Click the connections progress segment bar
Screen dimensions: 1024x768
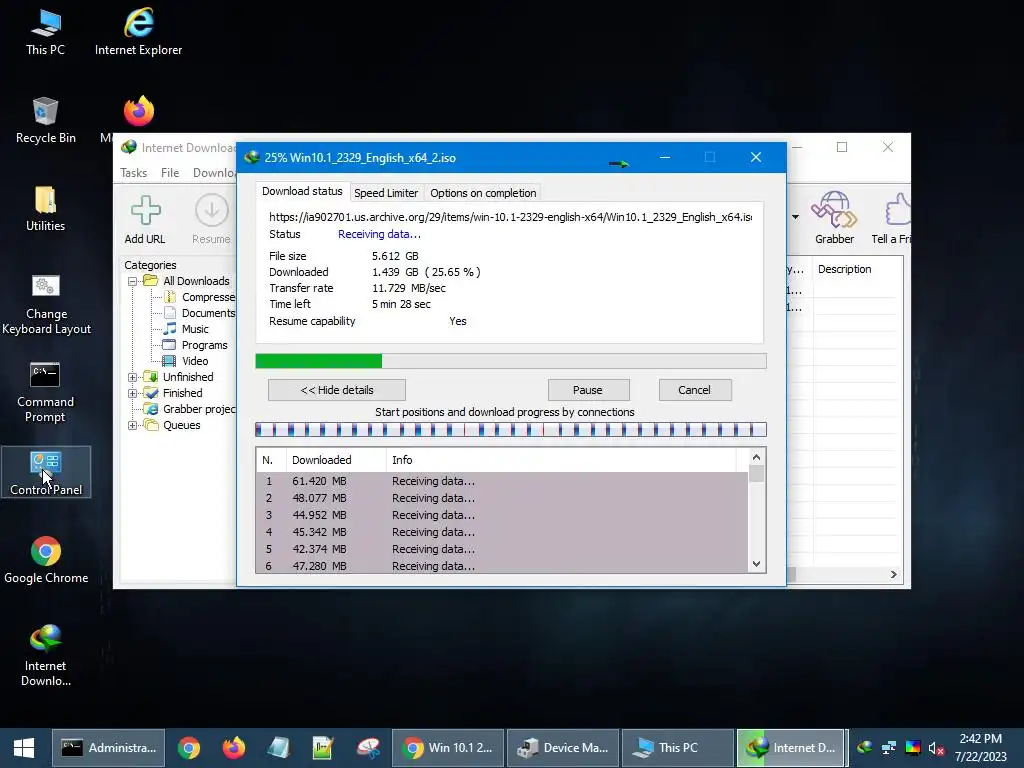[511, 430]
